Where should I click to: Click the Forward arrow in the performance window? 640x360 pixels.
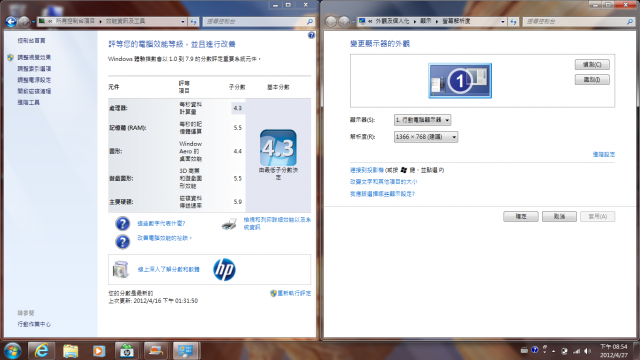click(24, 21)
